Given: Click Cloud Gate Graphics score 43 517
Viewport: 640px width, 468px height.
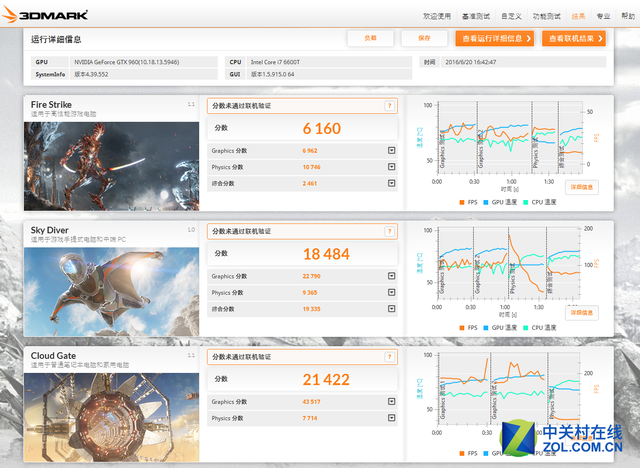Looking at the screenshot, I should tap(311, 401).
